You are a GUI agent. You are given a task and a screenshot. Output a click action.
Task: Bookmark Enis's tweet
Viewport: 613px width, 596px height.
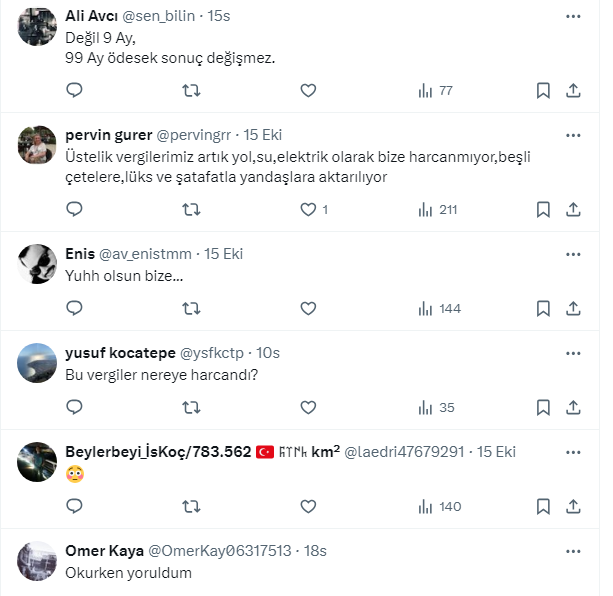point(543,308)
